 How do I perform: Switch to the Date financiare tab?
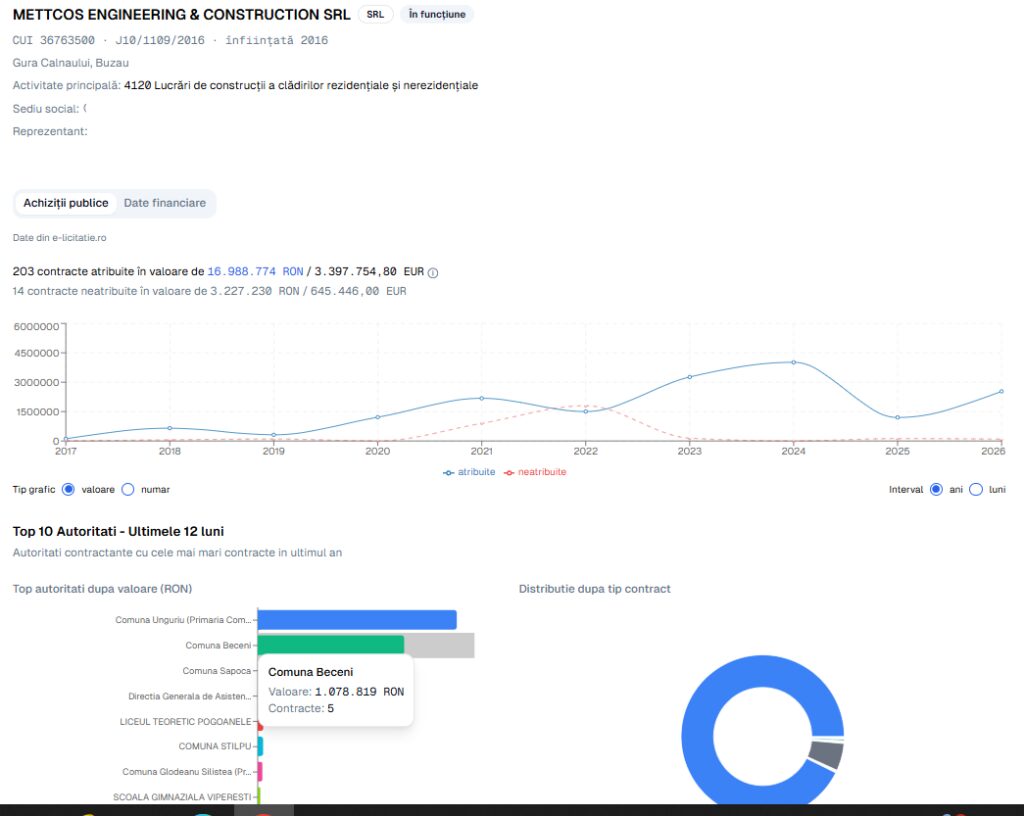pos(165,203)
